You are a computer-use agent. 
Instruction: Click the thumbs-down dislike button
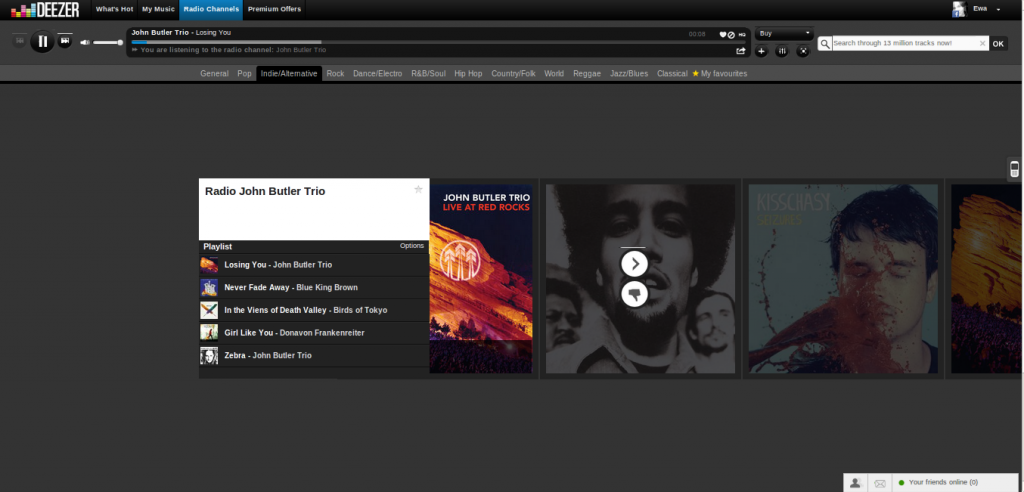(x=634, y=294)
